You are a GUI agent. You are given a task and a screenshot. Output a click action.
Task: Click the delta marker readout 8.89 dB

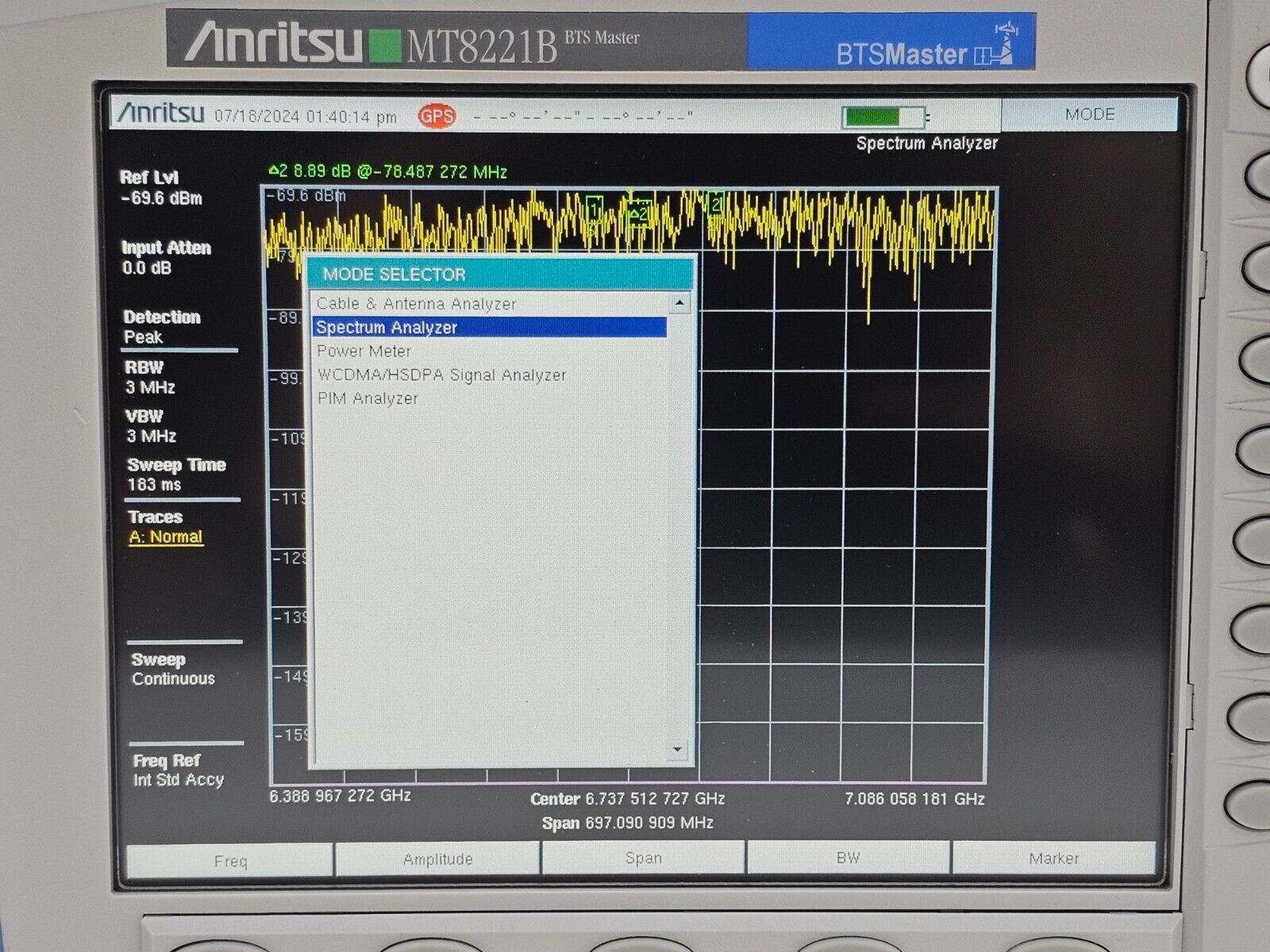click(387, 171)
